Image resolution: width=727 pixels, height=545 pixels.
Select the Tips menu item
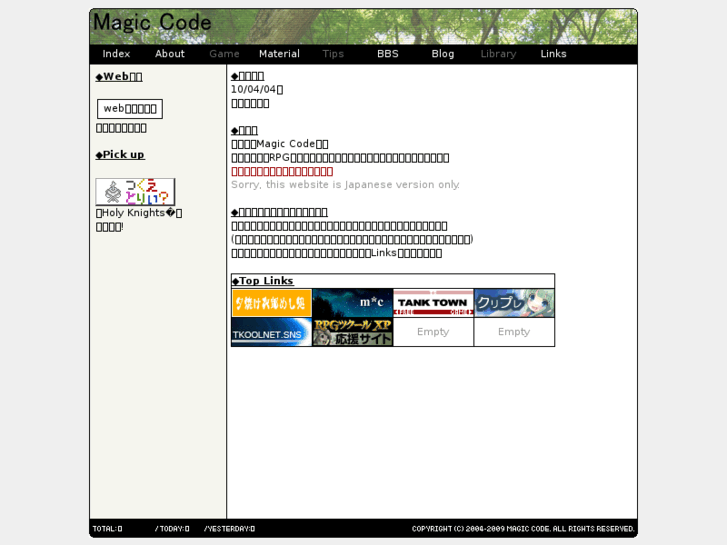pyautogui.click(x=333, y=54)
